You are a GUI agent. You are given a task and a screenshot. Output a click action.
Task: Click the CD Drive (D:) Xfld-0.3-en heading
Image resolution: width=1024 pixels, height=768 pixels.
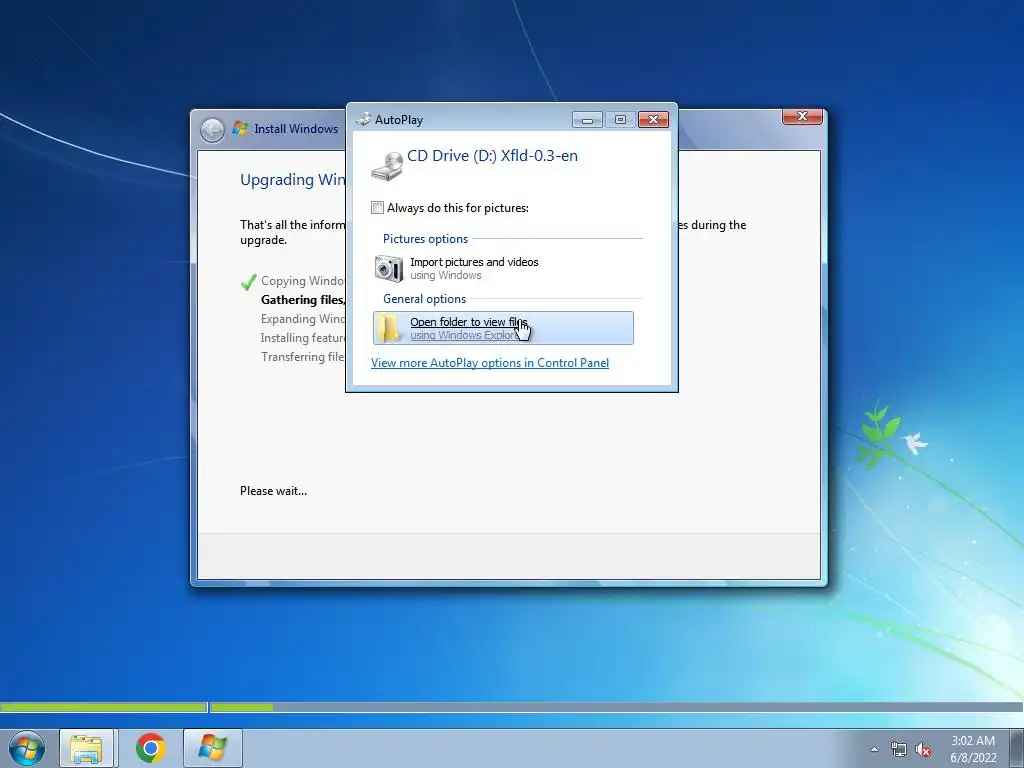(x=492, y=155)
